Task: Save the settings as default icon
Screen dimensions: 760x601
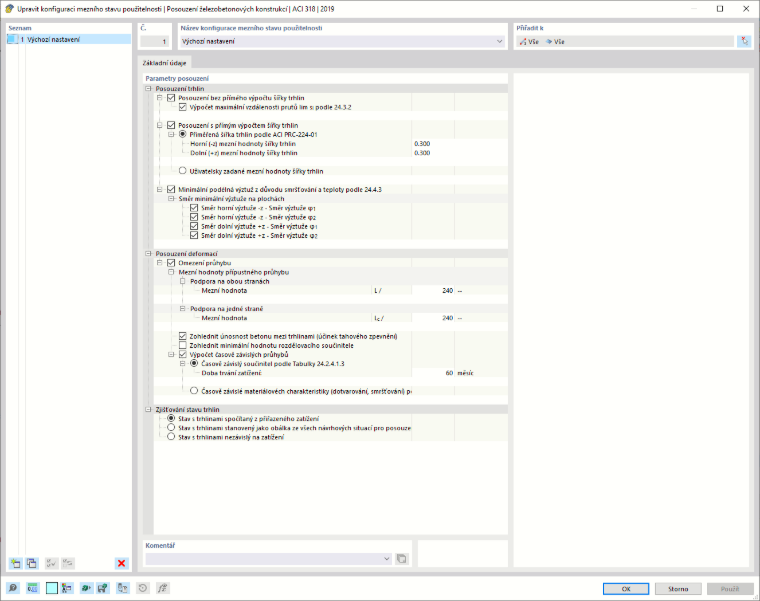Action: [102, 588]
